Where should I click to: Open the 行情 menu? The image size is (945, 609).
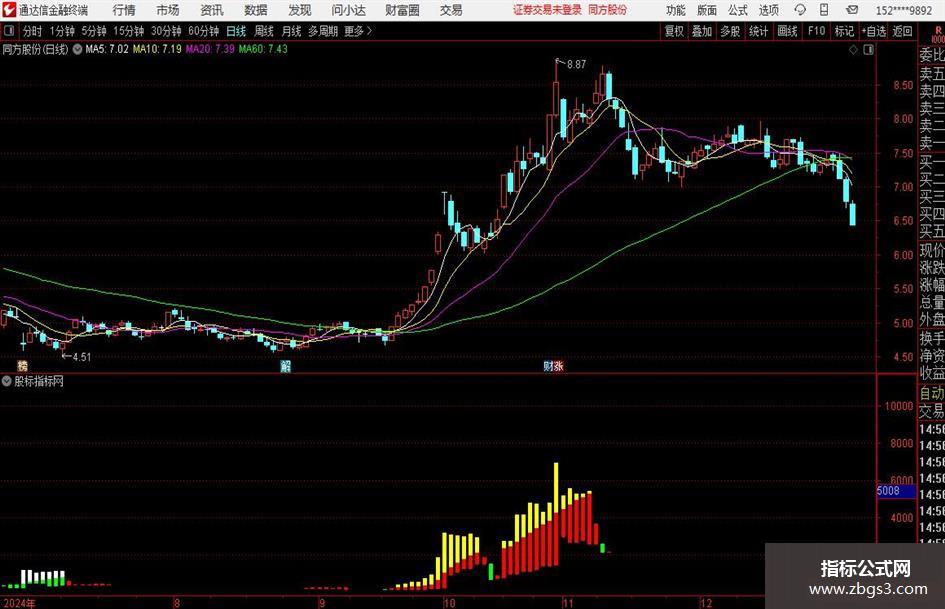(124, 10)
